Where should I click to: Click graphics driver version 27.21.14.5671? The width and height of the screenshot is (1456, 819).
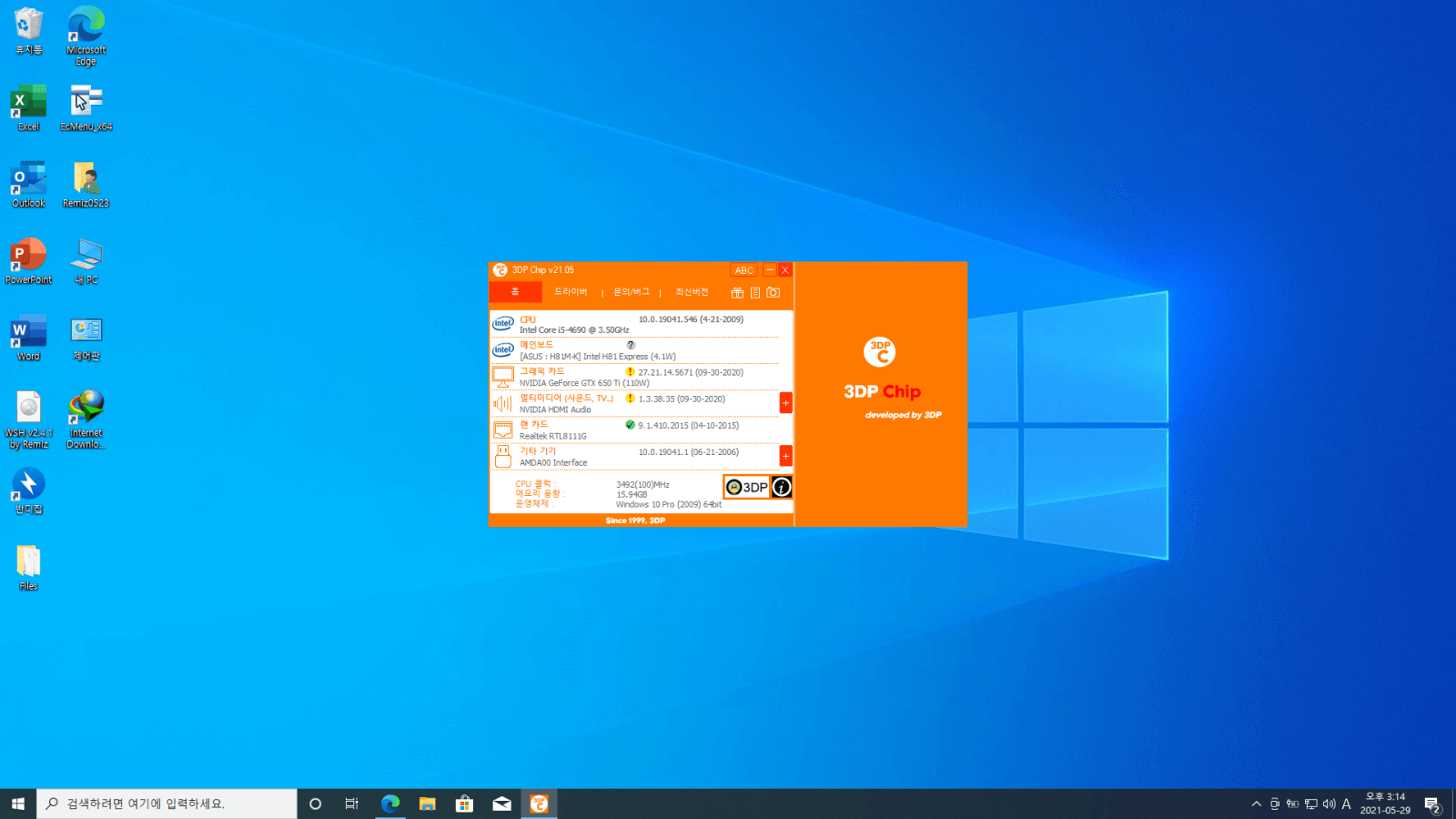point(691,372)
